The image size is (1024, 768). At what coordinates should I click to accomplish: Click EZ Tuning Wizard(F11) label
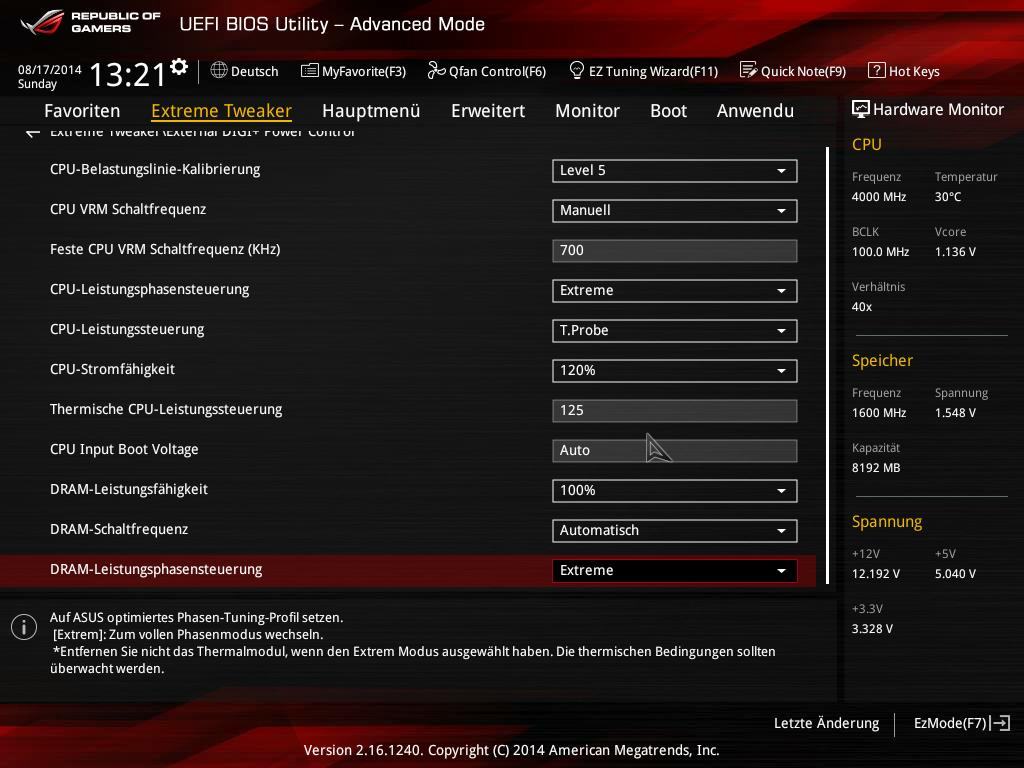point(653,71)
